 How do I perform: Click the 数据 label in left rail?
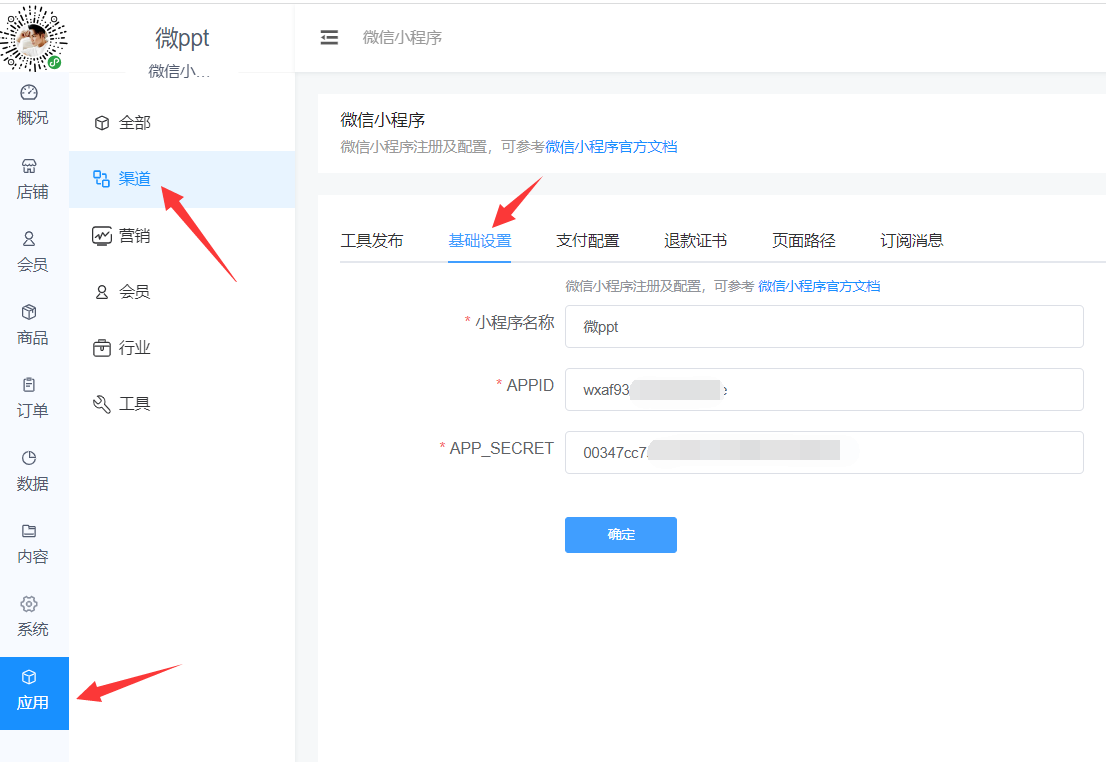click(32, 484)
